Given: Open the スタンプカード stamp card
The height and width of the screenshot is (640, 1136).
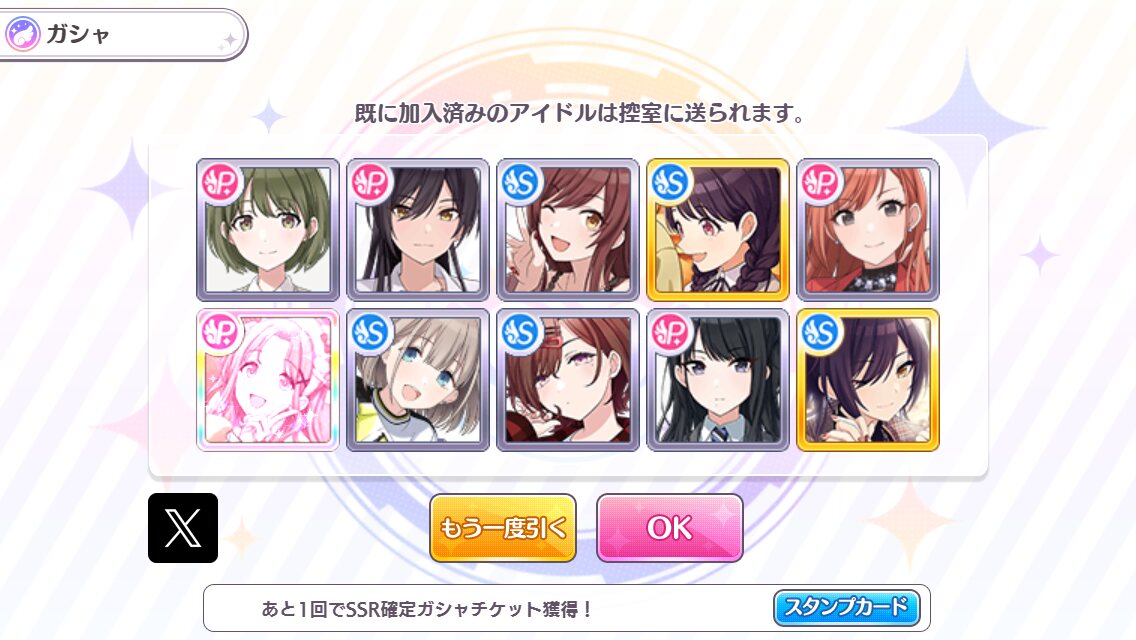Looking at the screenshot, I should coord(847,607).
